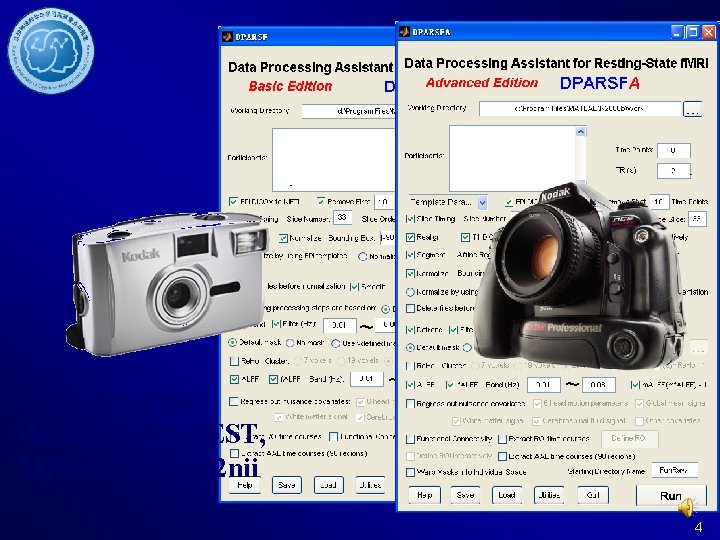
Task: Toggle ALFF checkbox in DPARSF
Action: pyautogui.click(x=234, y=379)
